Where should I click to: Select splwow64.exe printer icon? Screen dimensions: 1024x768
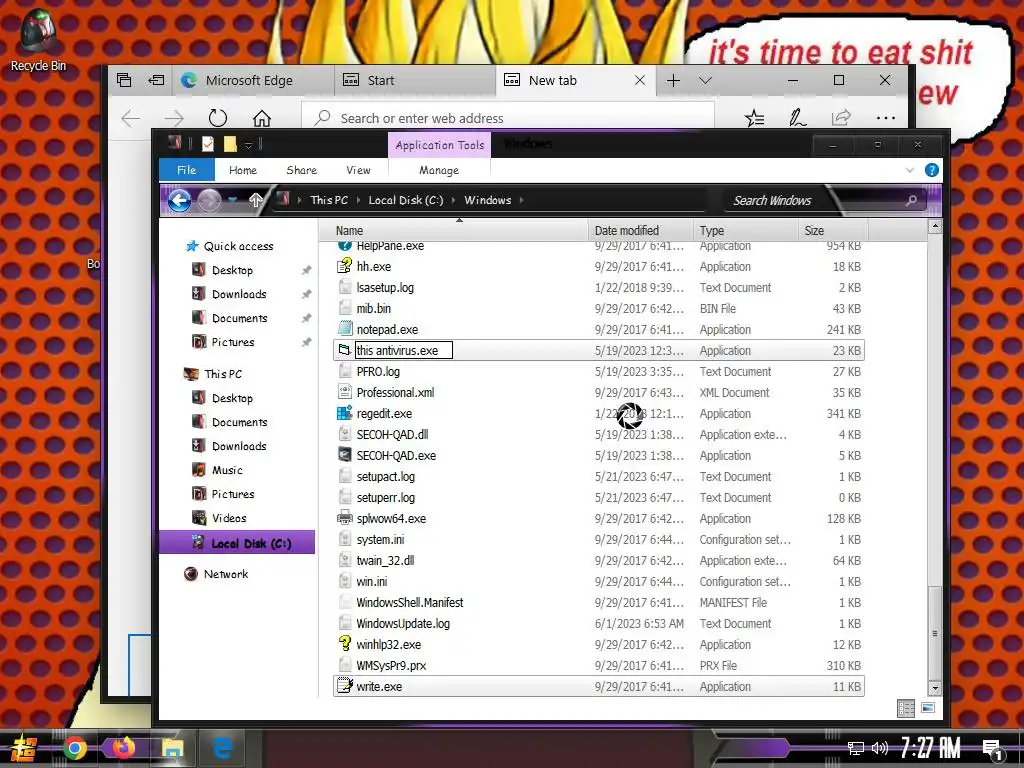tap(344, 518)
